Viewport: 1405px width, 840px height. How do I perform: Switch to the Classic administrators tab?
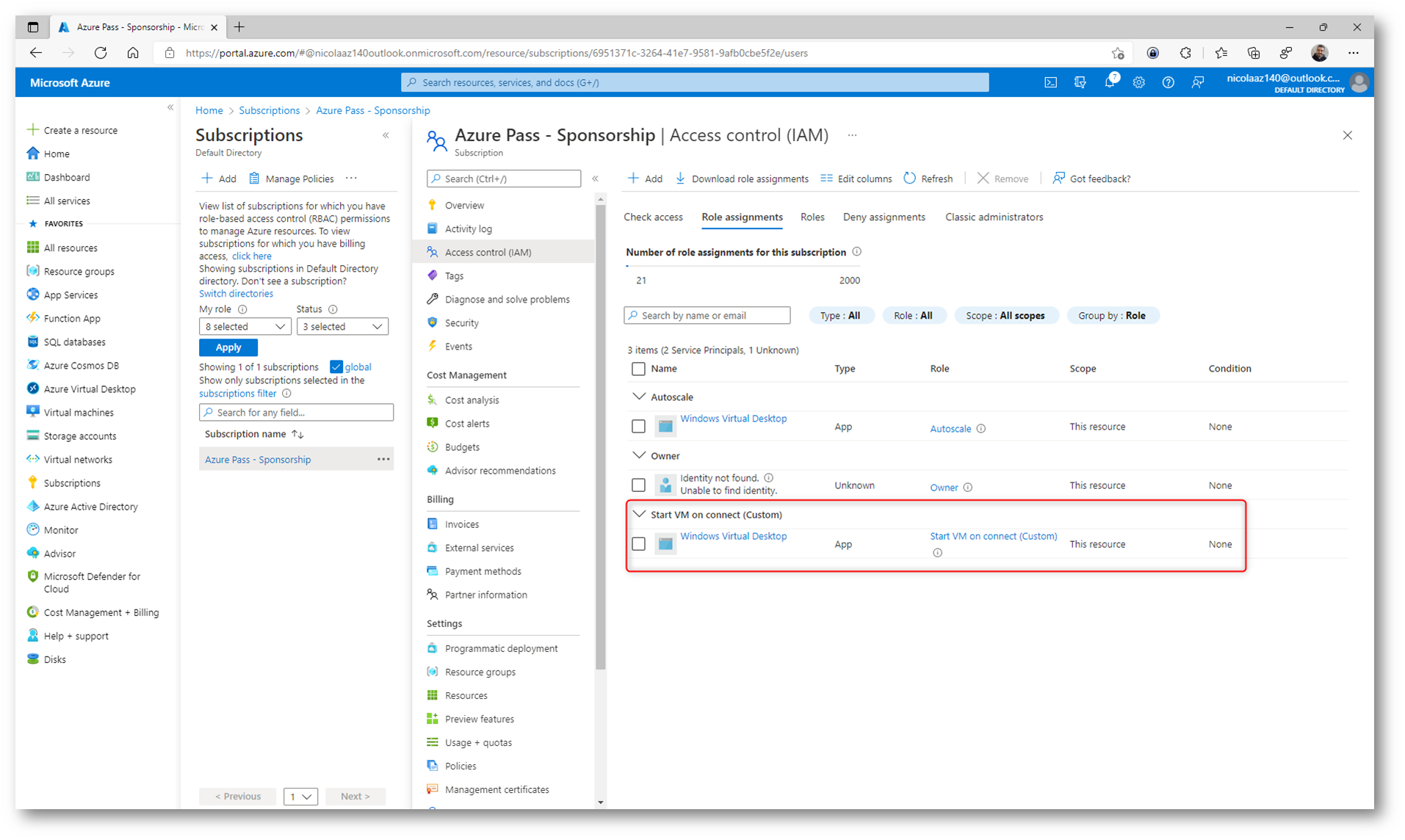[994, 217]
